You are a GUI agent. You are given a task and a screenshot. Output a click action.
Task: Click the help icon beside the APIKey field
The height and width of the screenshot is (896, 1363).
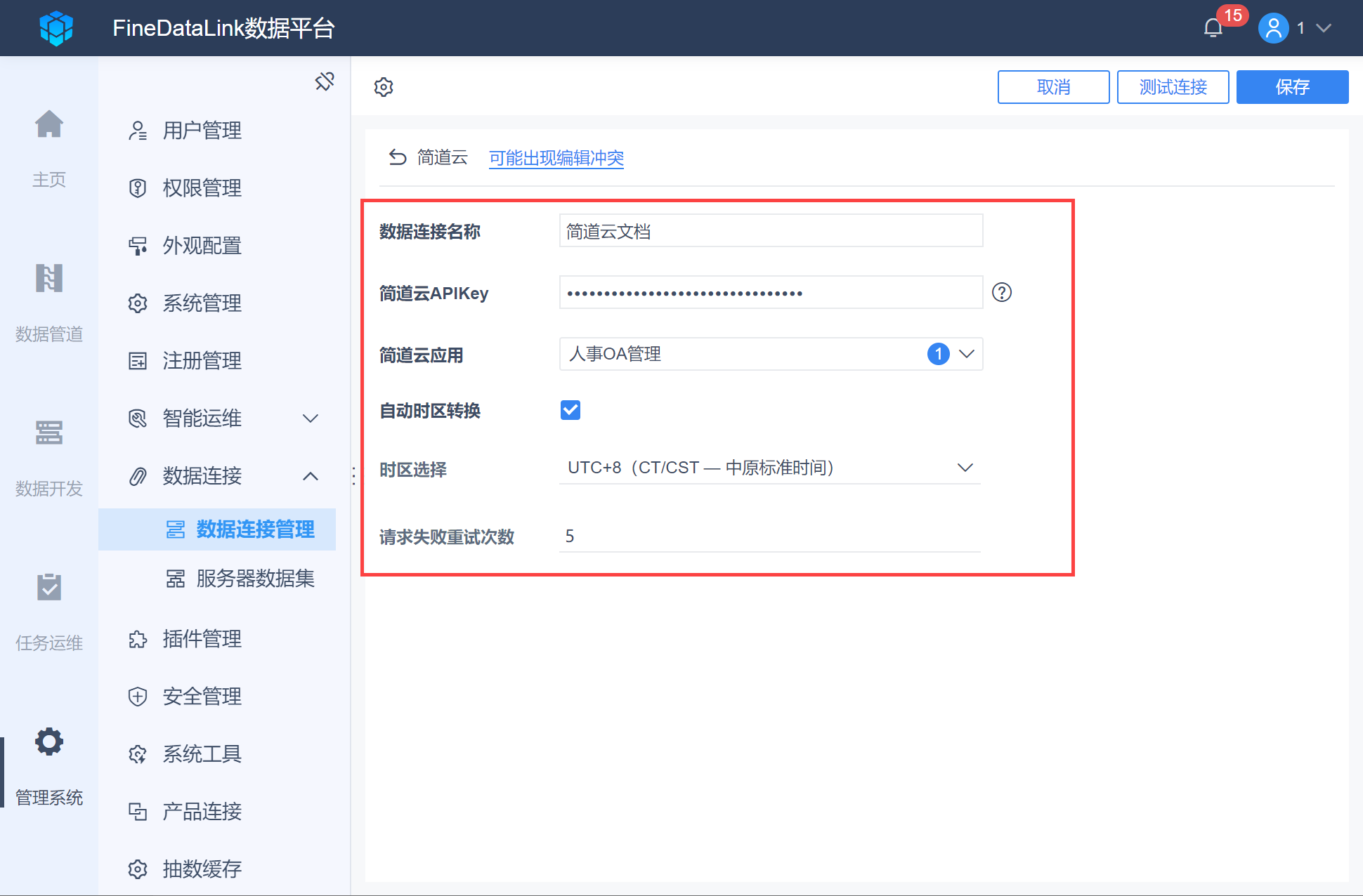[1002, 292]
